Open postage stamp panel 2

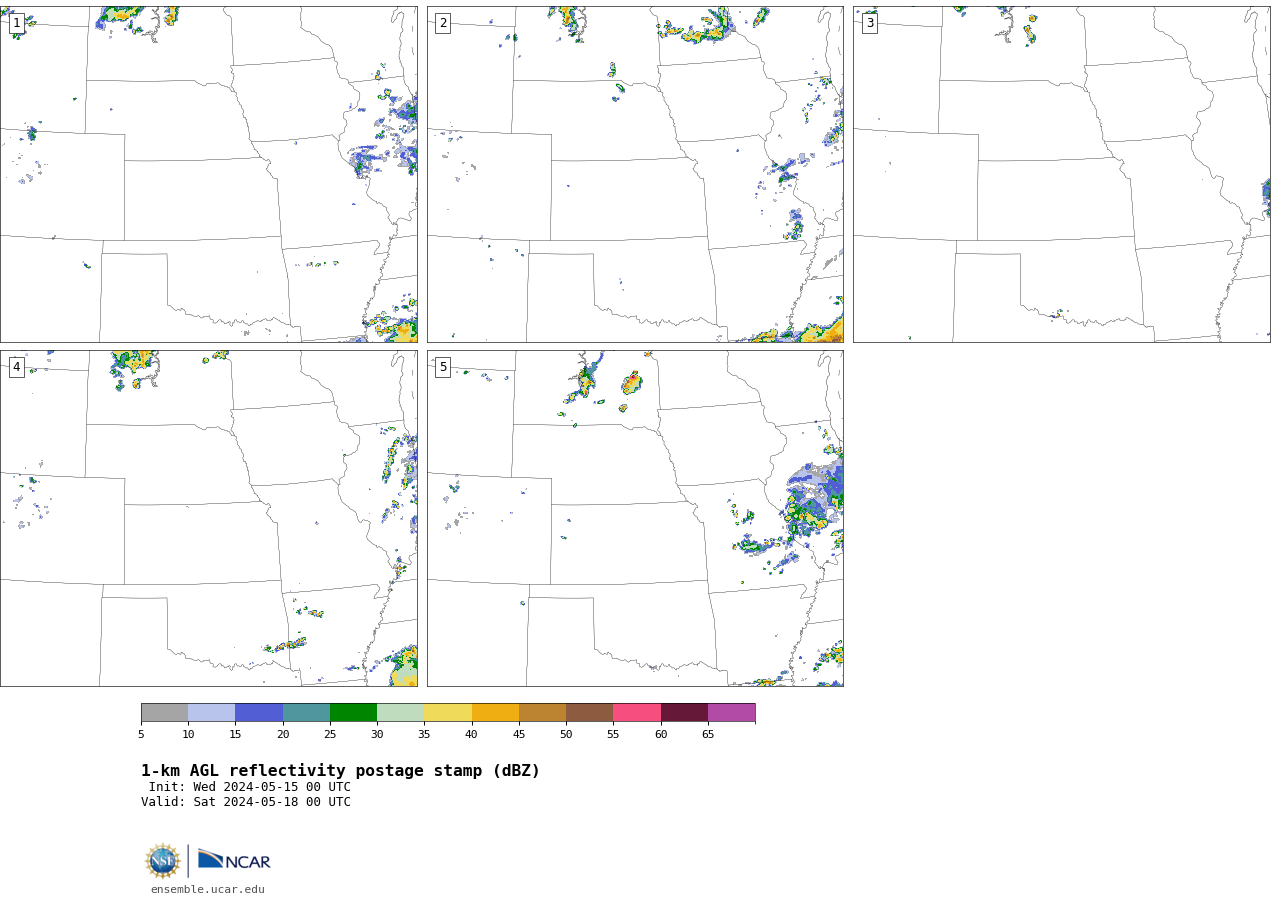(x=635, y=175)
